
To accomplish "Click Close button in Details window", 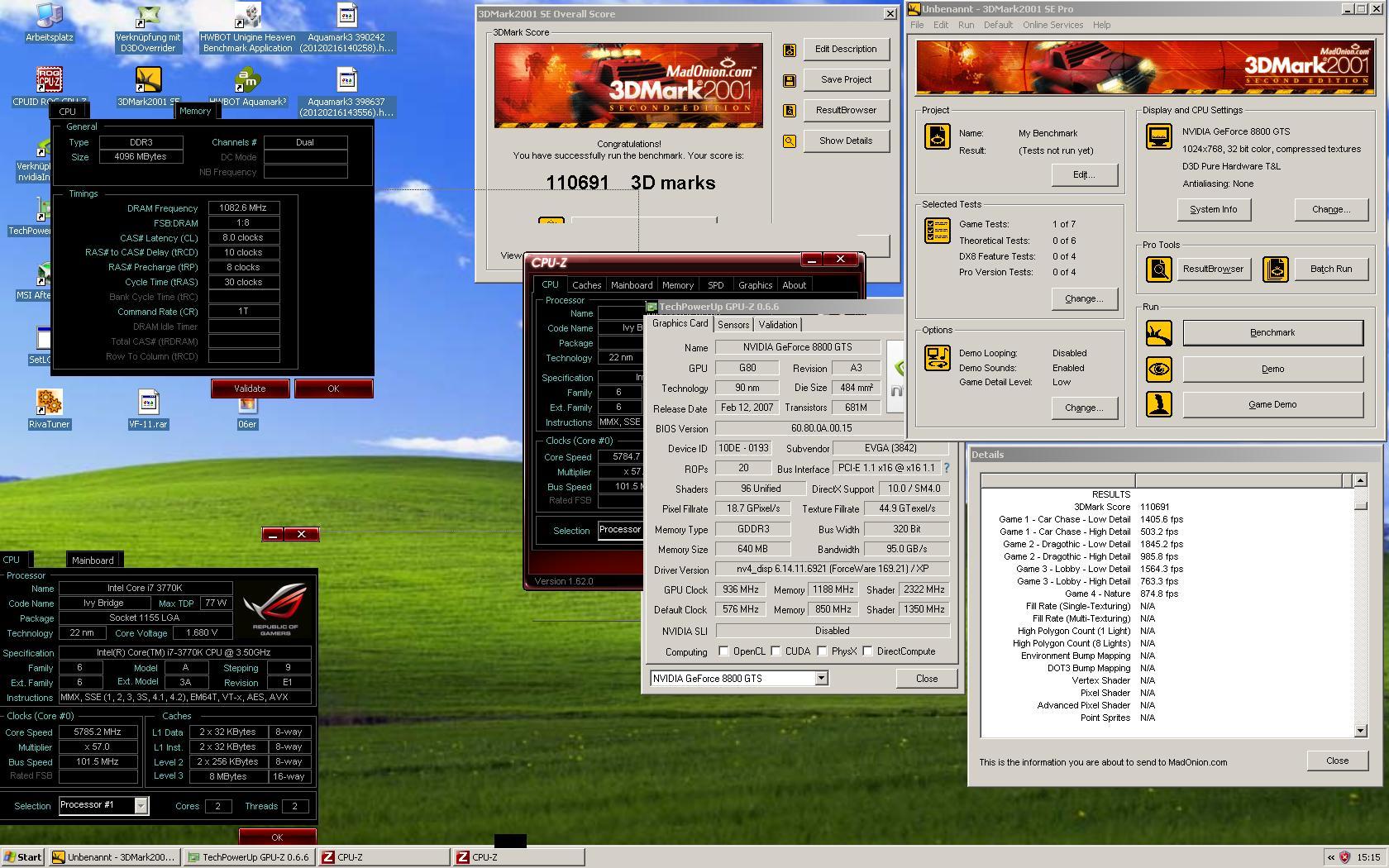I will tap(1337, 761).
